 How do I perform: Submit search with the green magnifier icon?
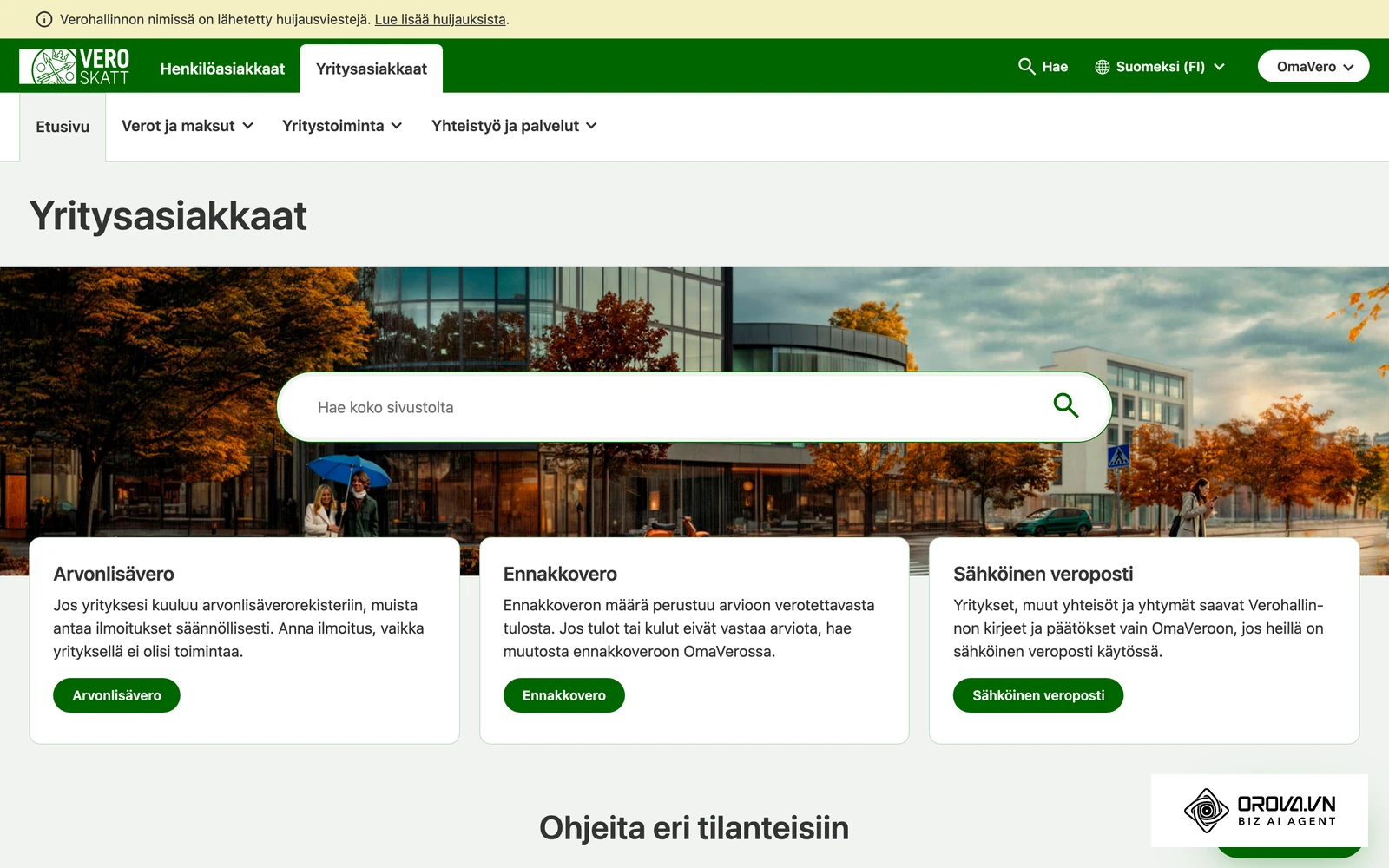tap(1065, 405)
